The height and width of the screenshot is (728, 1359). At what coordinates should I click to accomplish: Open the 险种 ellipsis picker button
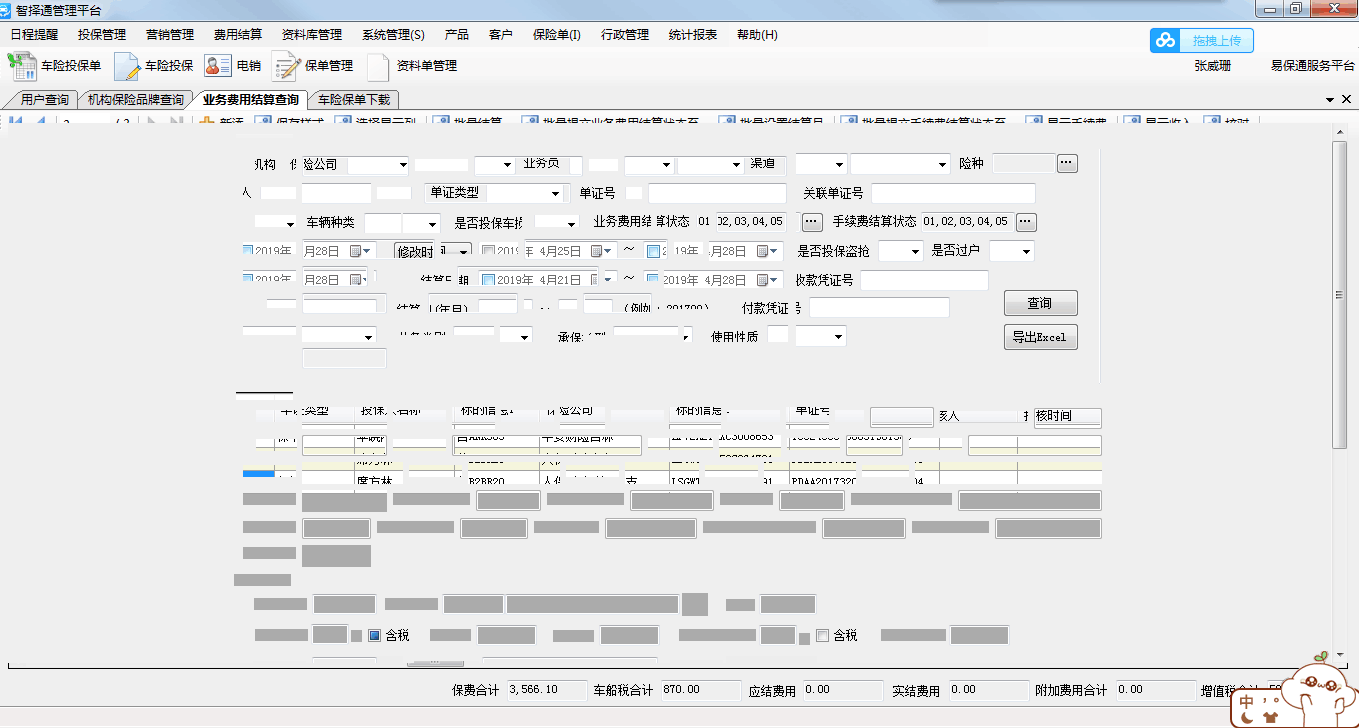[x=1067, y=163]
